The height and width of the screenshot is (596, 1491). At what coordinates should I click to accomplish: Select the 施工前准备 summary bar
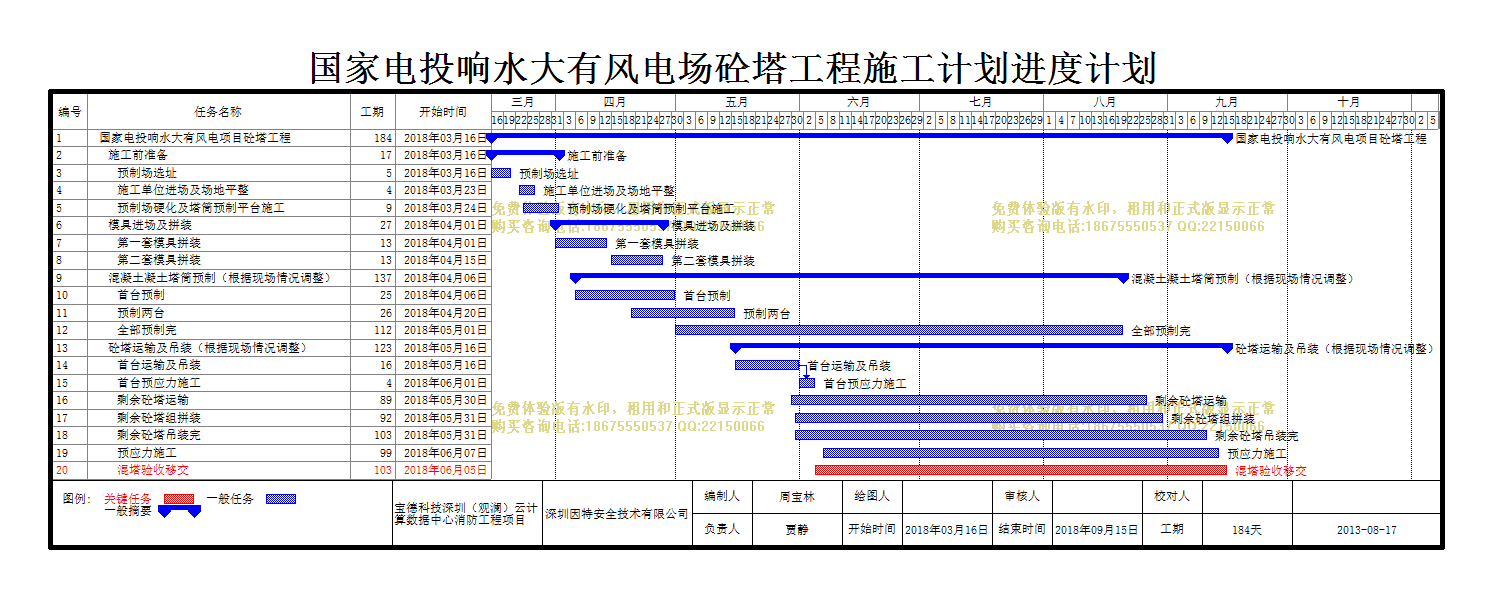526,155
